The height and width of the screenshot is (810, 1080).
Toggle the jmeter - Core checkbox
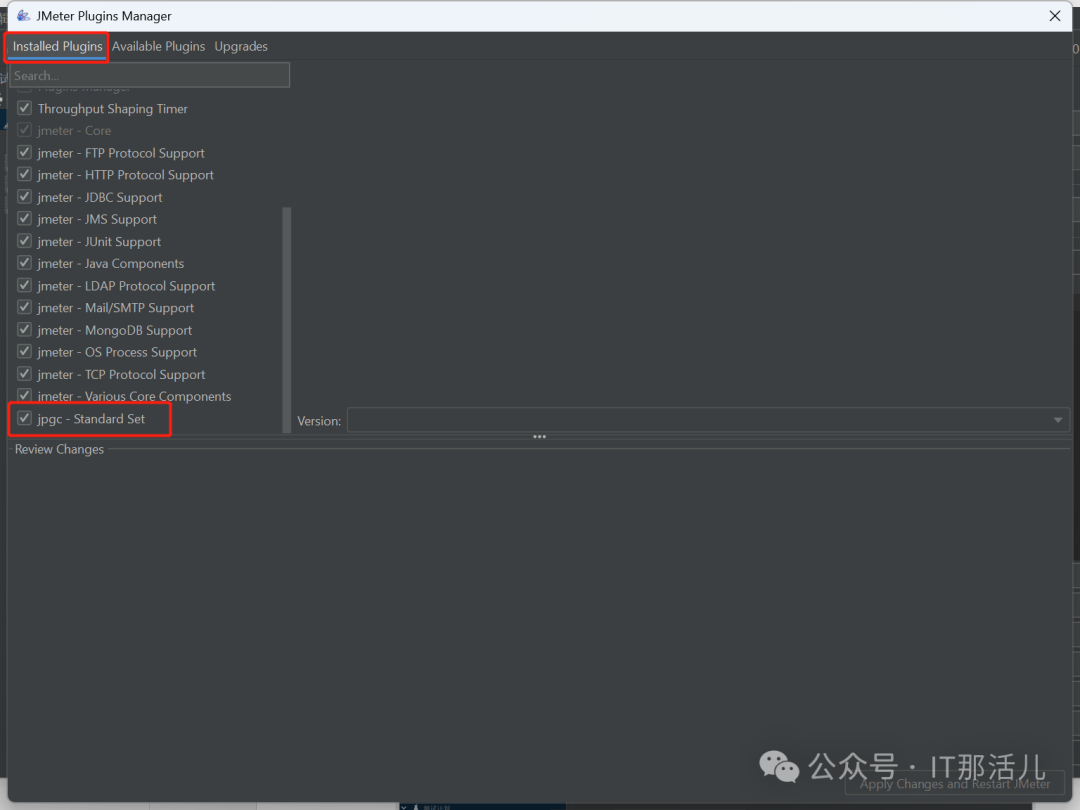[x=25, y=130]
